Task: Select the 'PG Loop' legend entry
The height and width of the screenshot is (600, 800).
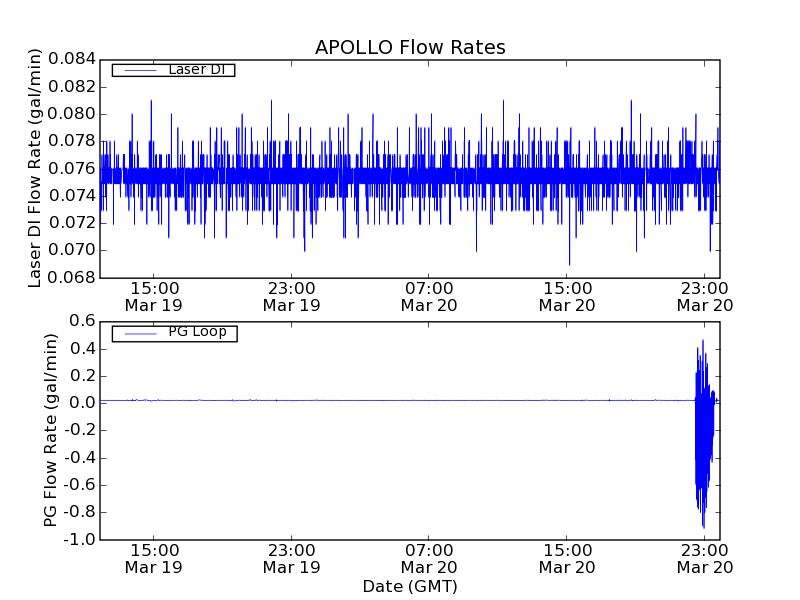Action: point(174,333)
